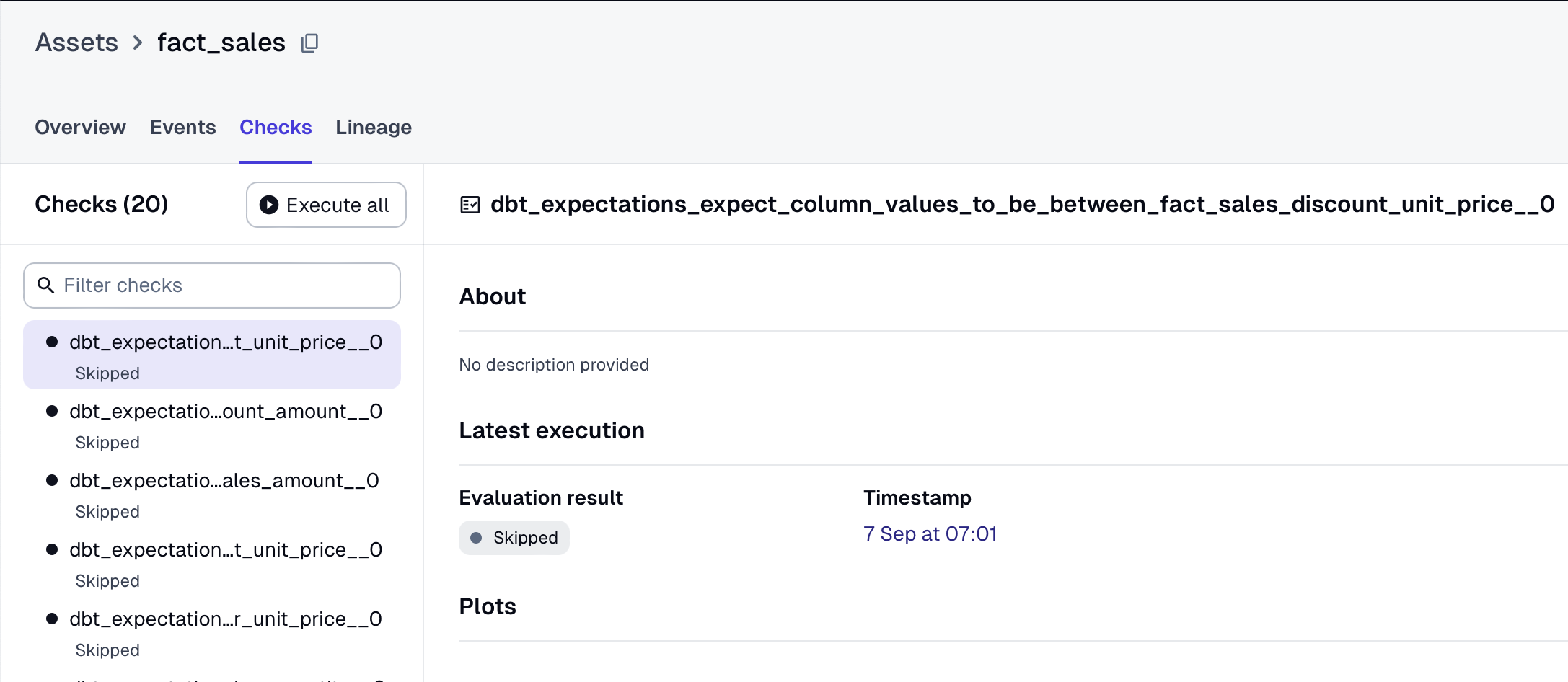Select the dbt_expectatio…ales_amount__0 check
This screenshot has width=1568, height=682.
click(212, 495)
